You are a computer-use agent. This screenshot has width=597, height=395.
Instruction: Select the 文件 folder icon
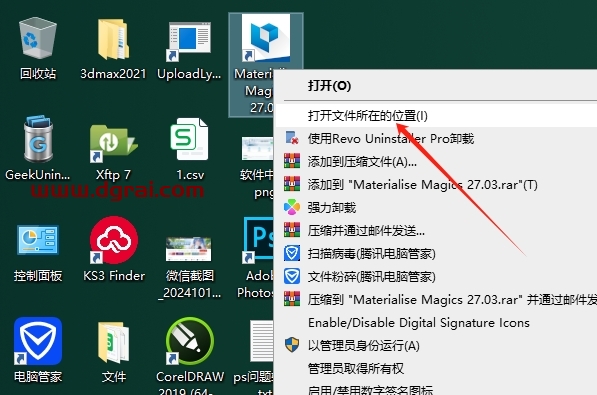tap(113, 342)
